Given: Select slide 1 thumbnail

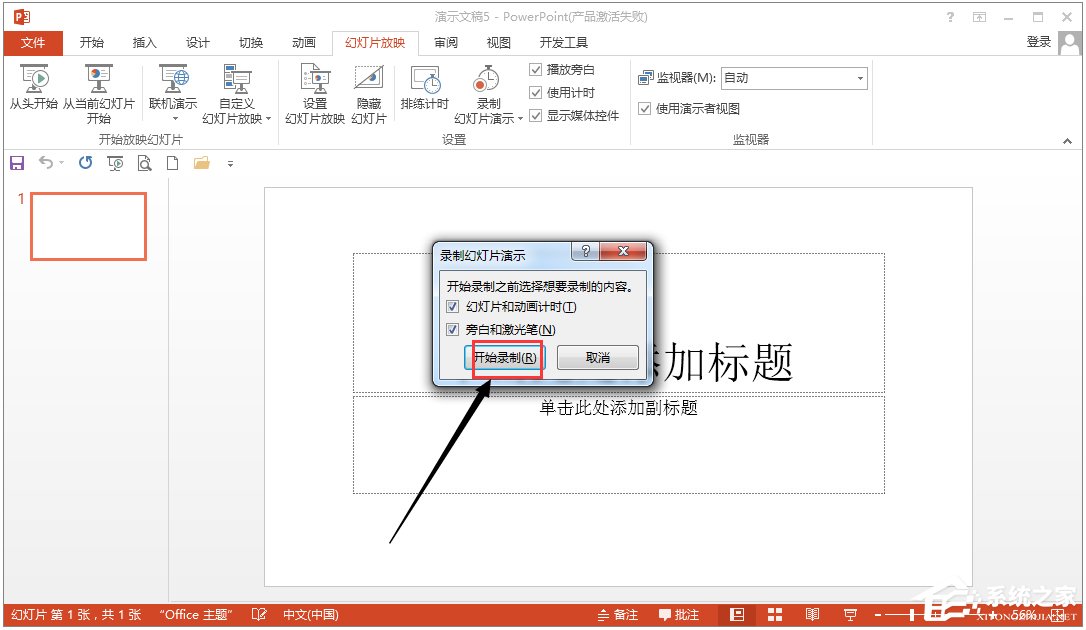Looking at the screenshot, I should point(89,226).
